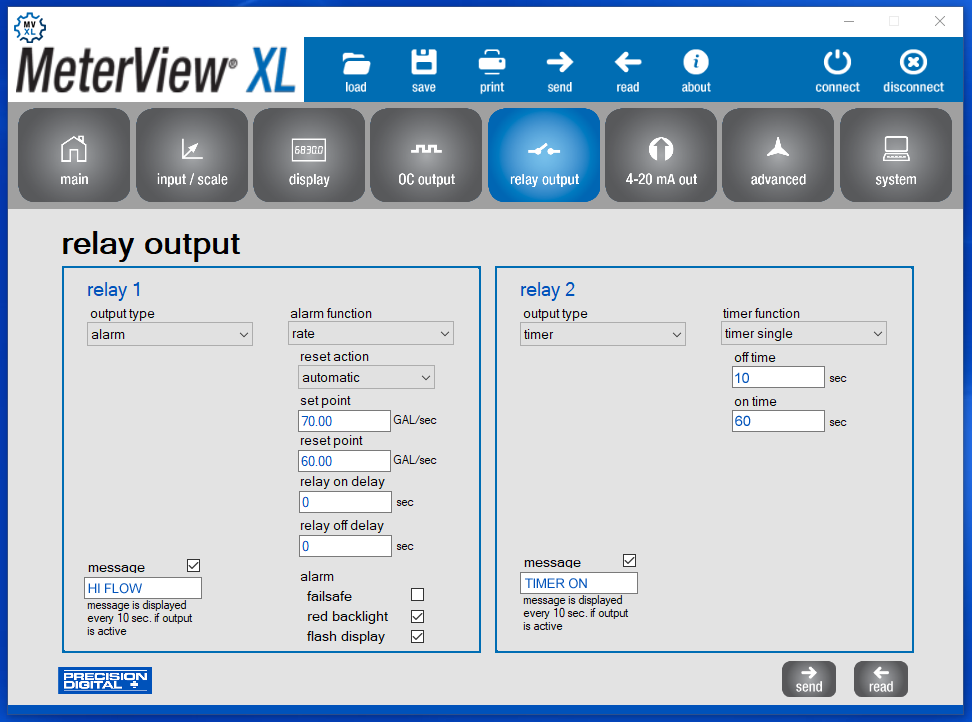Open the alarm function rate dropdown
The width and height of the screenshot is (972, 722).
(x=371, y=333)
